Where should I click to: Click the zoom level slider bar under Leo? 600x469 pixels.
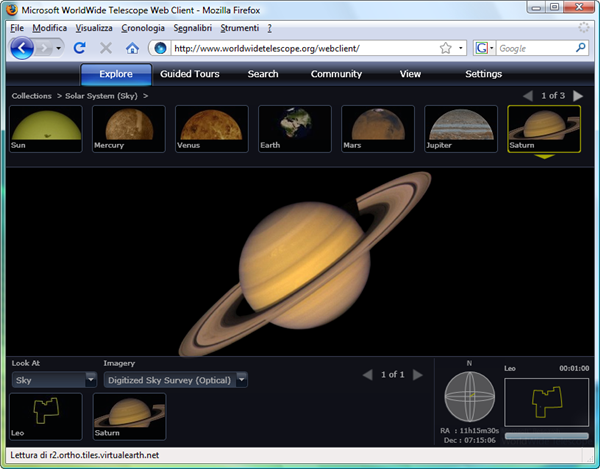[x=545, y=436]
